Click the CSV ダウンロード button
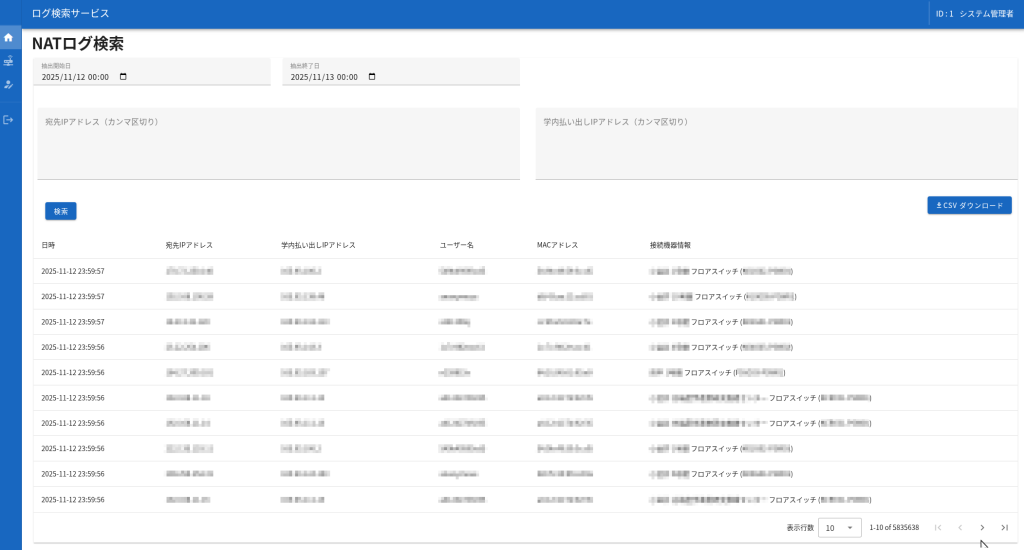 [x=969, y=205]
